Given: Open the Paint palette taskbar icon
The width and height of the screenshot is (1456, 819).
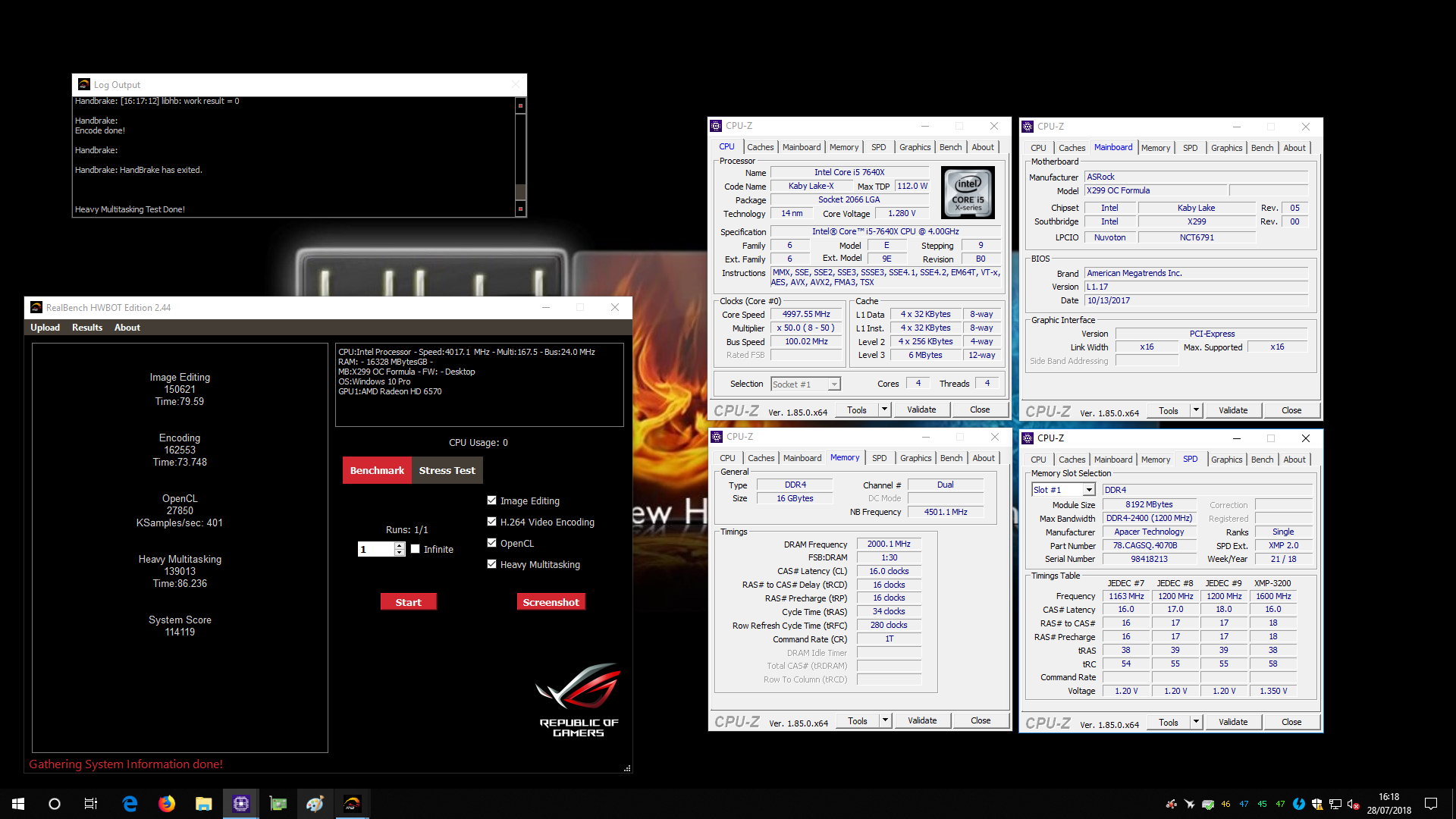Looking at the screenshot, I should coord(315,804).
